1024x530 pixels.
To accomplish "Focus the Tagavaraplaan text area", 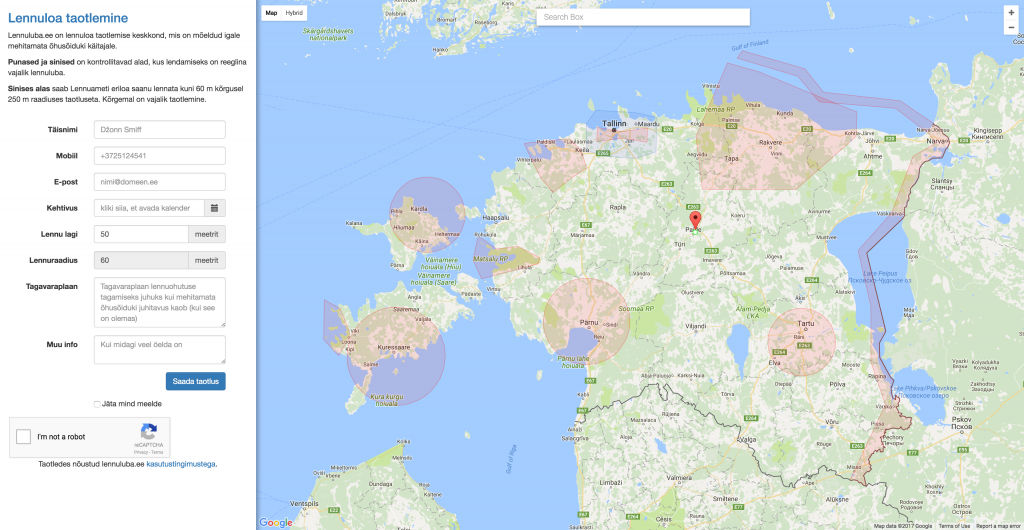I will [x=159, y=302].
